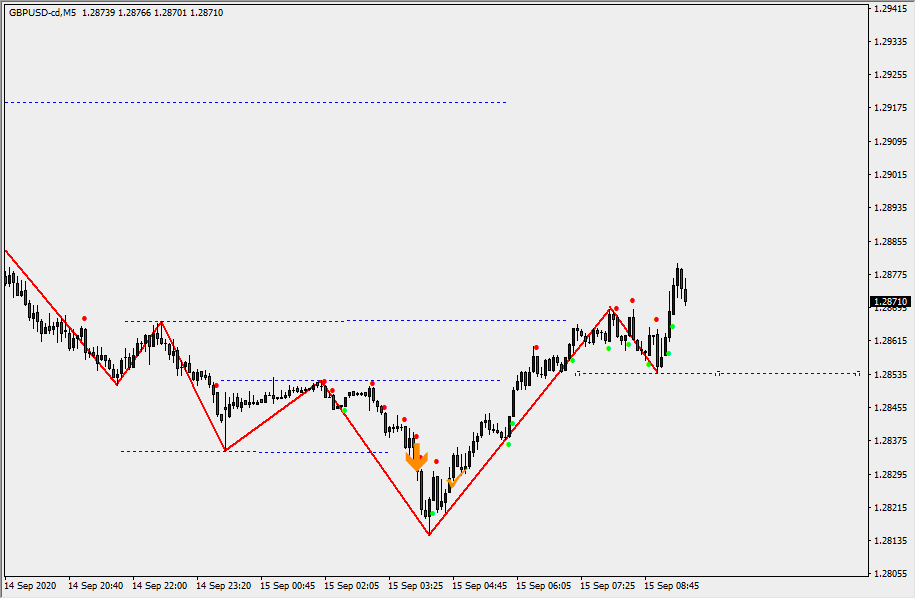Viewport: 916px width, 599px height.
Task: Click the 14 Sep 2020 date label
Action: [30, 585]
